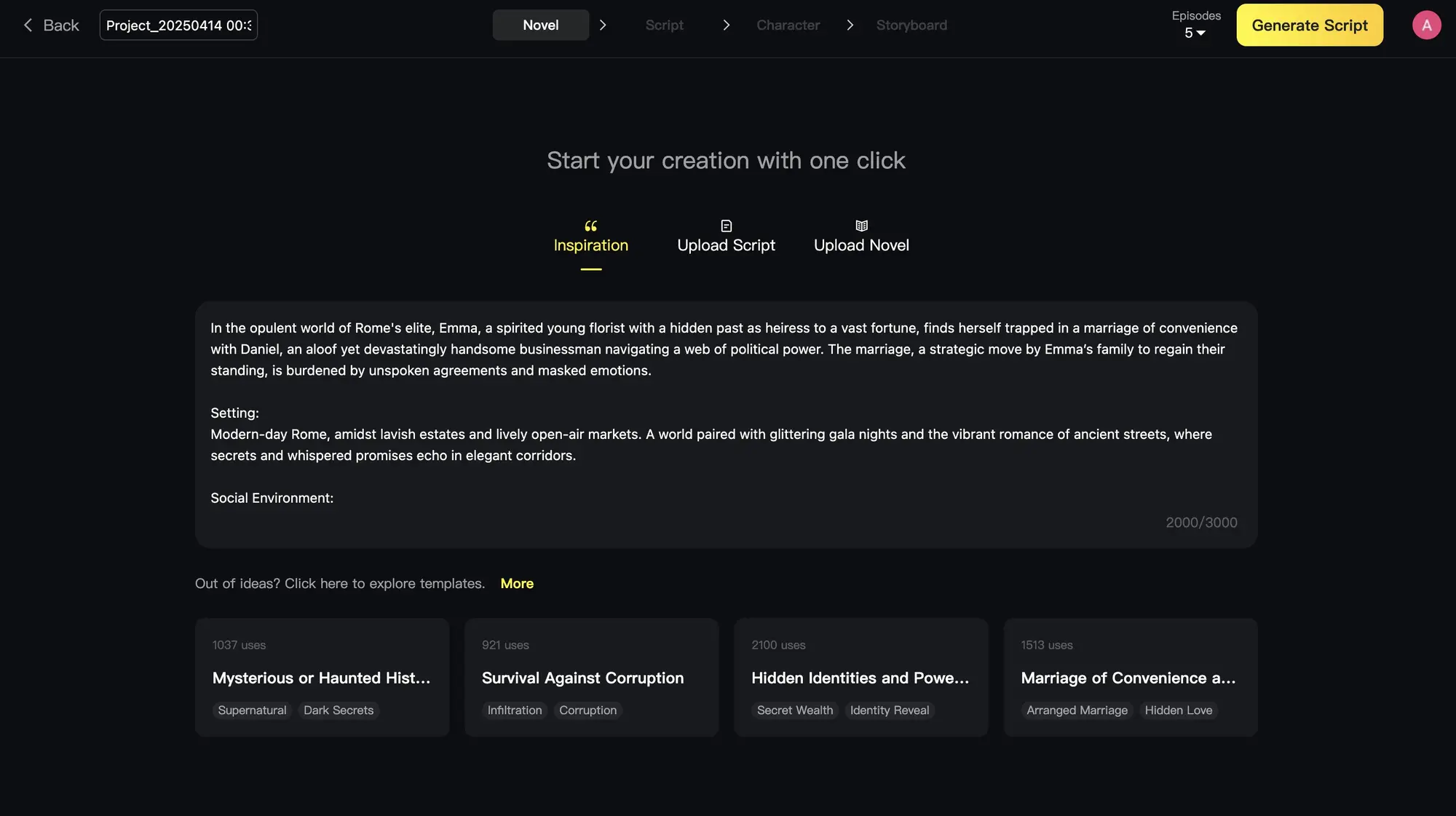Edit the project name field
1456x816 pixels.
[x=178, y=25]
